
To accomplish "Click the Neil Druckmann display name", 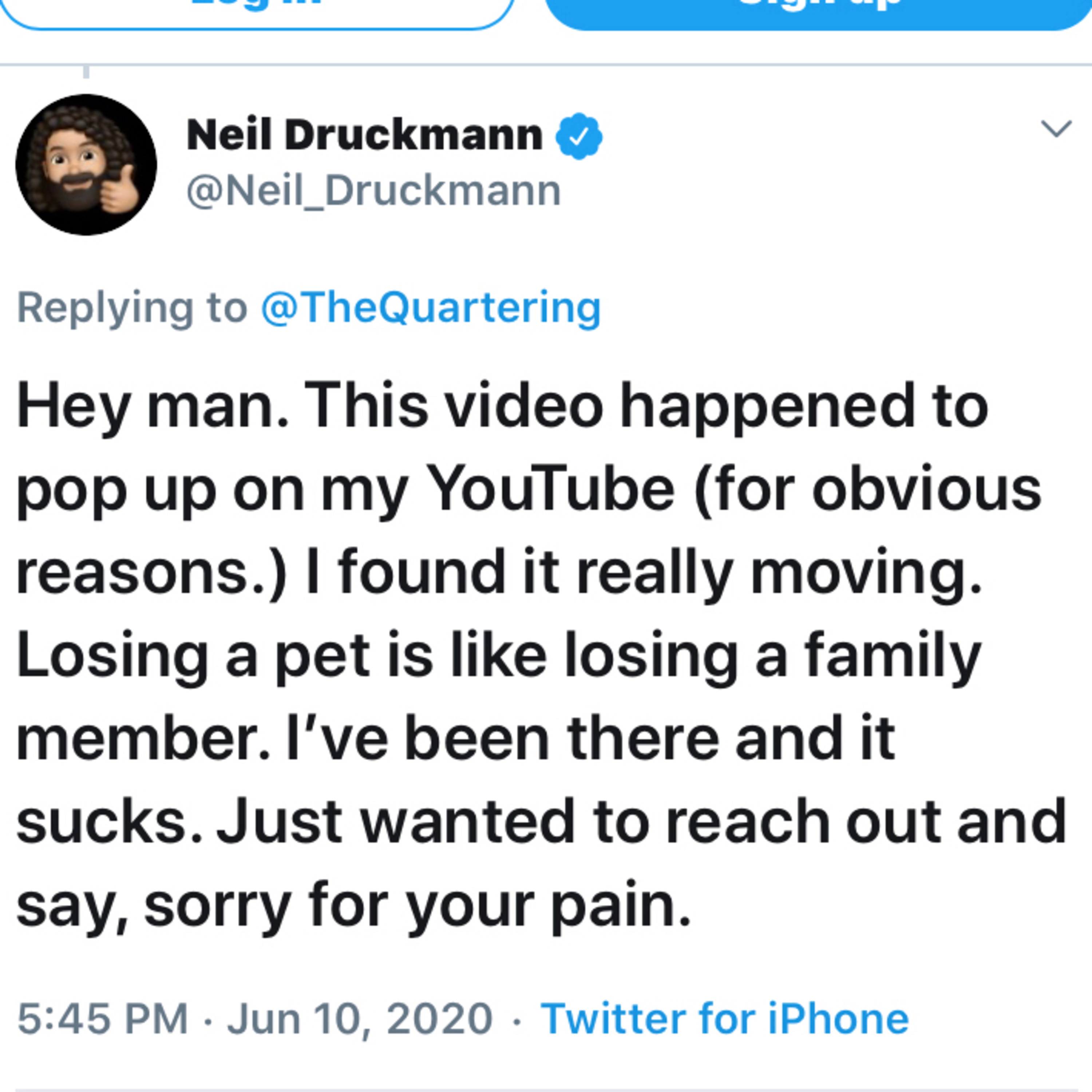I will [365, 136].
